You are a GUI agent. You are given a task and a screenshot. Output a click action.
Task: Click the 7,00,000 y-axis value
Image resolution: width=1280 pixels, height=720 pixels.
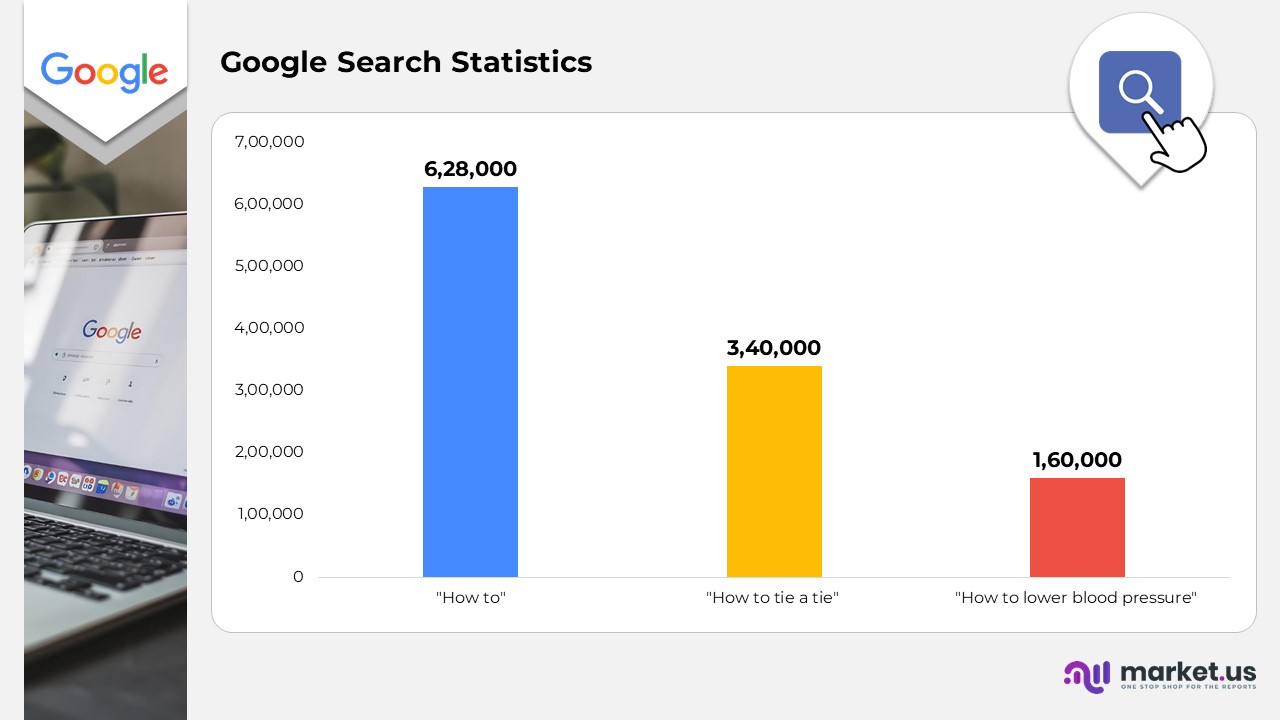coord(269,142)
